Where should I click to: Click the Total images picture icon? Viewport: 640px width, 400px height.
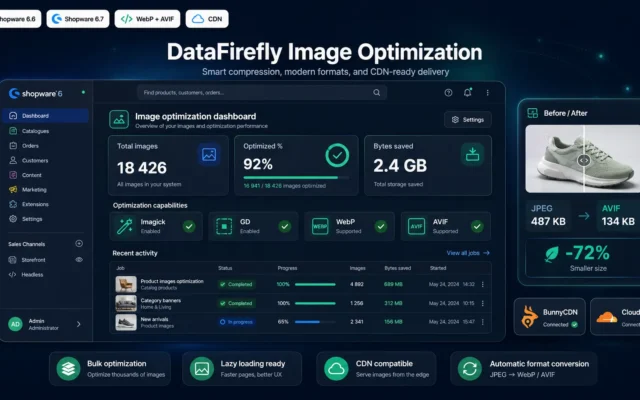(x=209, y=155)
